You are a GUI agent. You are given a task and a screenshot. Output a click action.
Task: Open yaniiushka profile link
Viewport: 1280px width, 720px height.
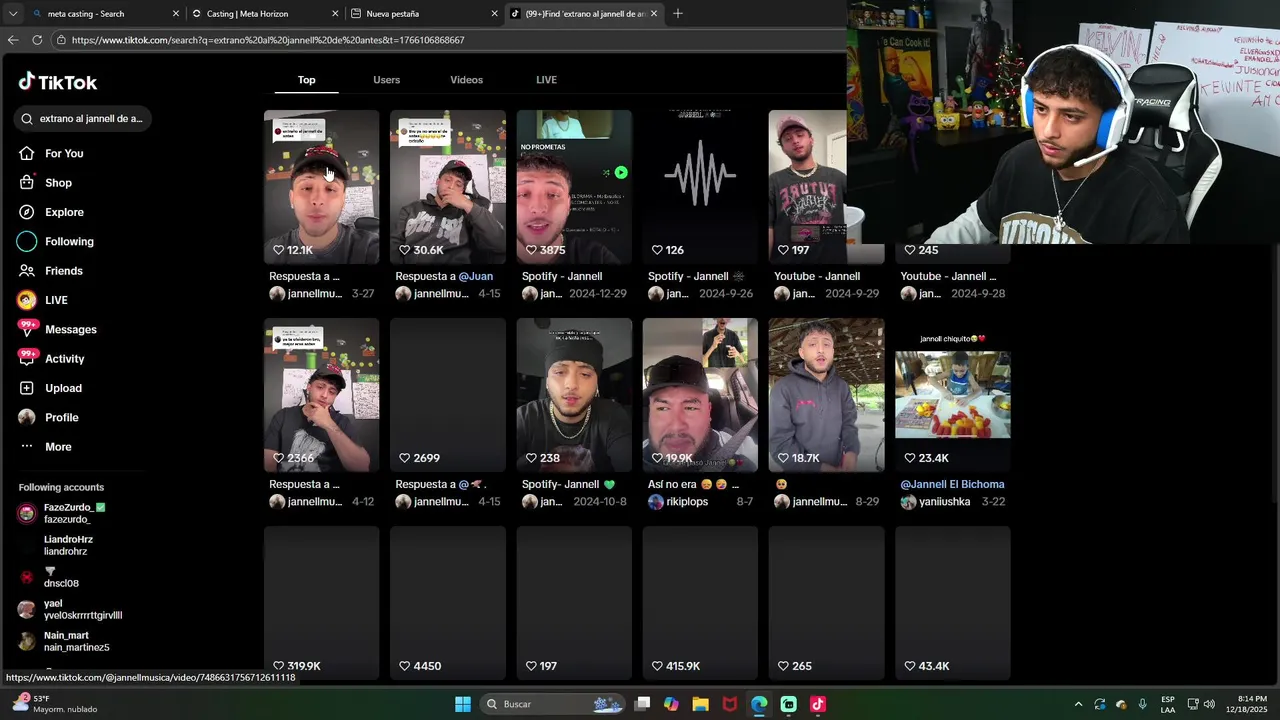tap(945, 502)
